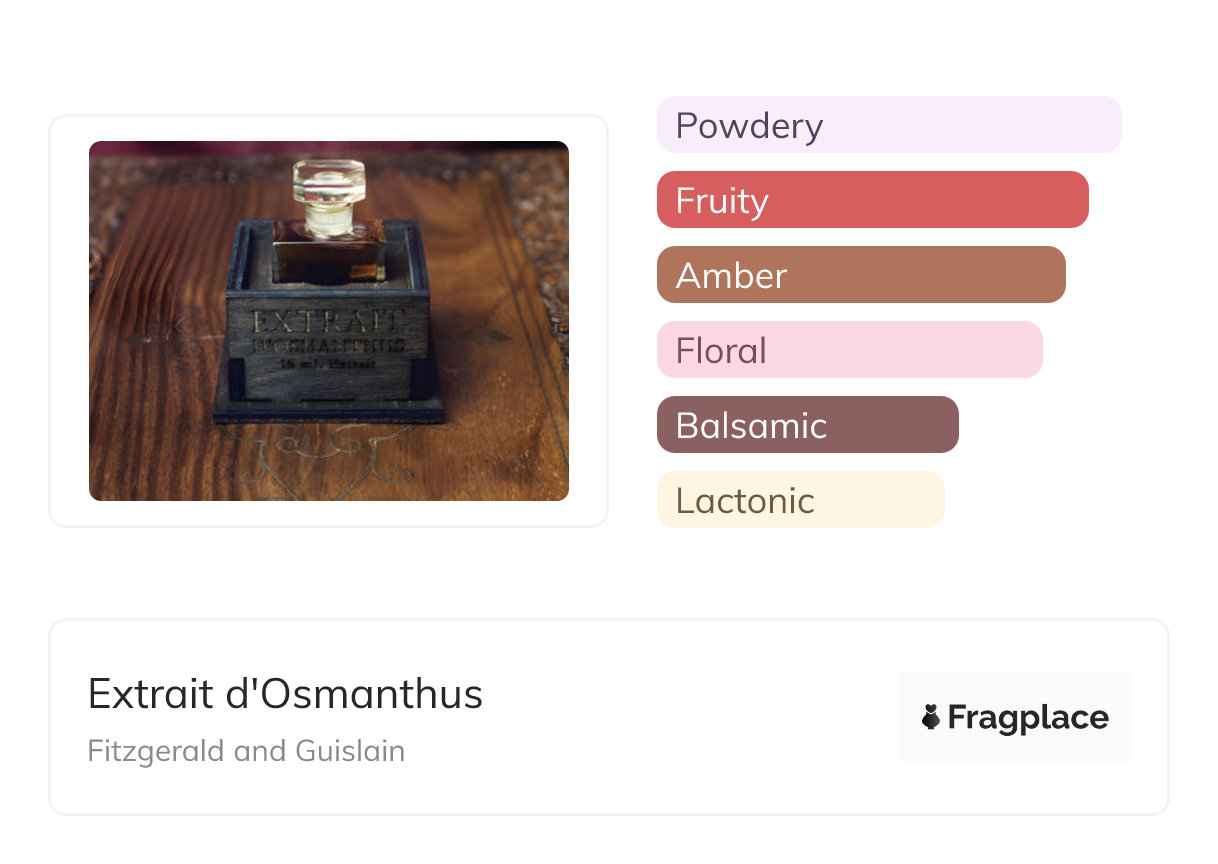Image resolution: width=1218 pixels, height=864 pixels.
Task: Select the Powdery accord bar
Action: pyautogui.click(x=888, y=125)
